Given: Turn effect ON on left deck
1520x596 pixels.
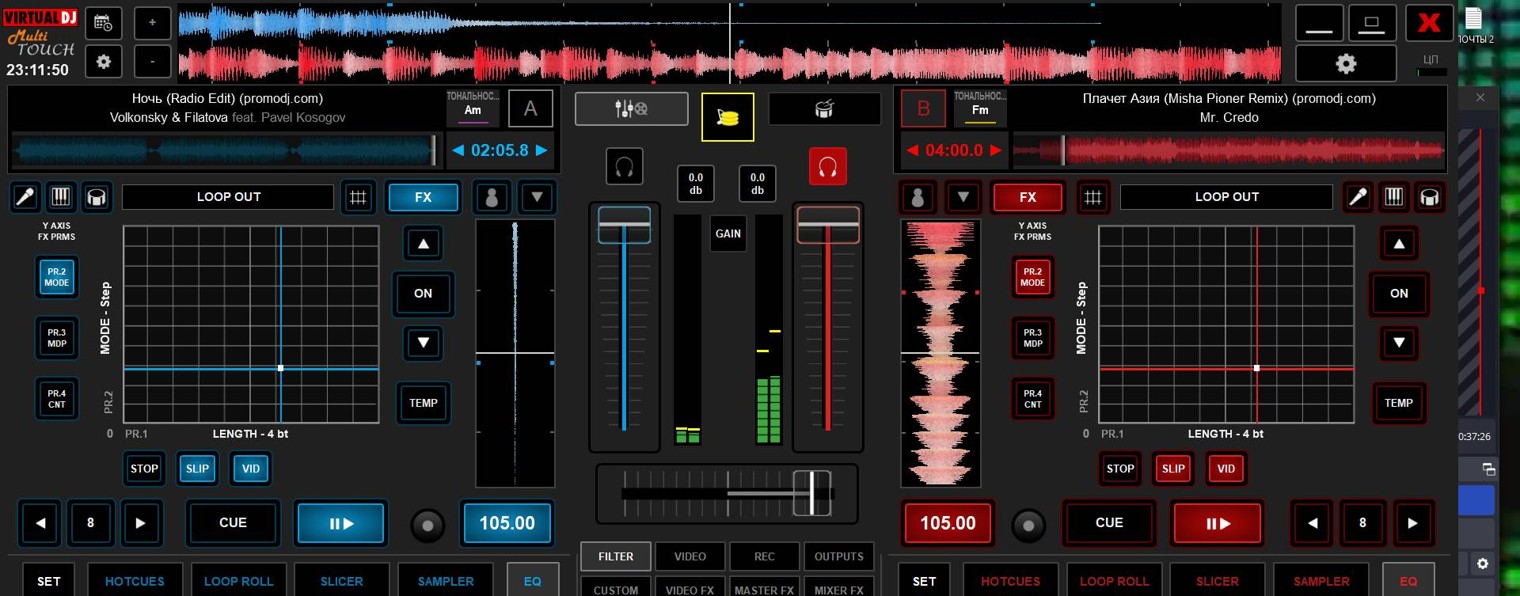Looking at the screenshot, I should coord(423,293).
